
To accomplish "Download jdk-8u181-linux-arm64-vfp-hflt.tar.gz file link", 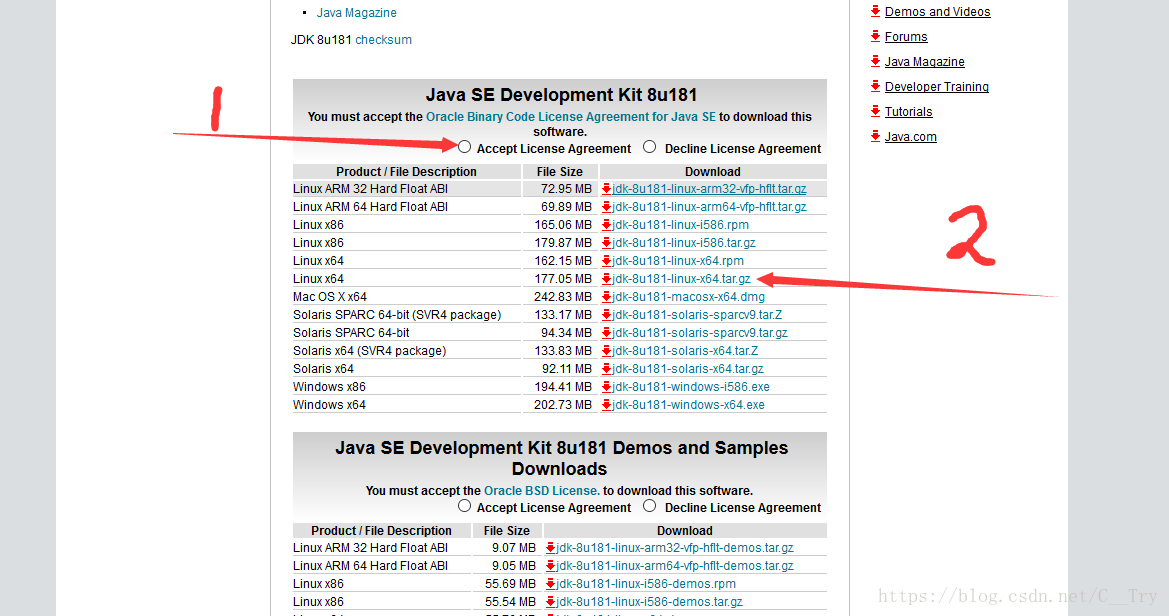I will pyautogui.click(x=709, y=207).
